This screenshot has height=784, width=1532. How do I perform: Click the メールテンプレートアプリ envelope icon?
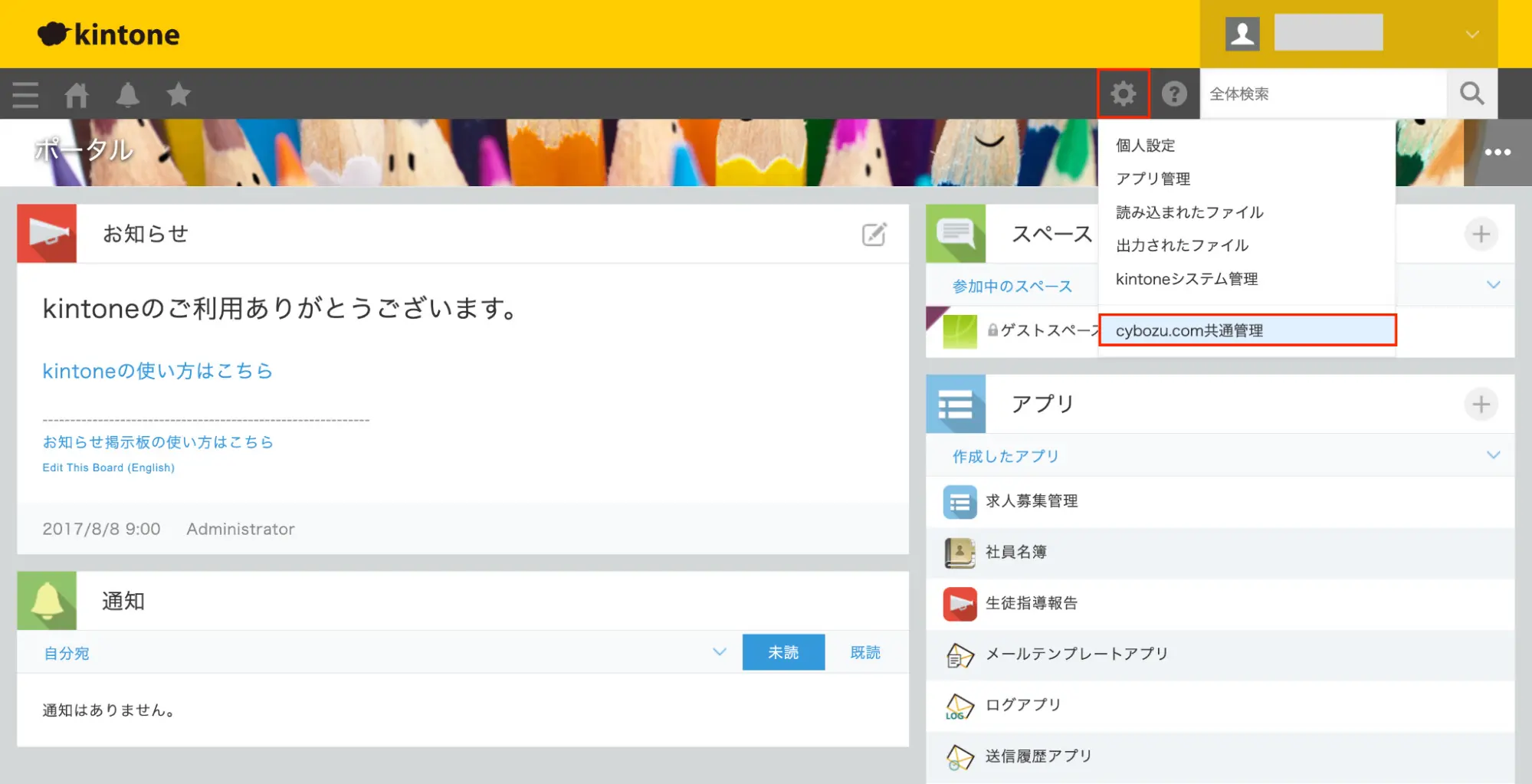pos(960,654)
